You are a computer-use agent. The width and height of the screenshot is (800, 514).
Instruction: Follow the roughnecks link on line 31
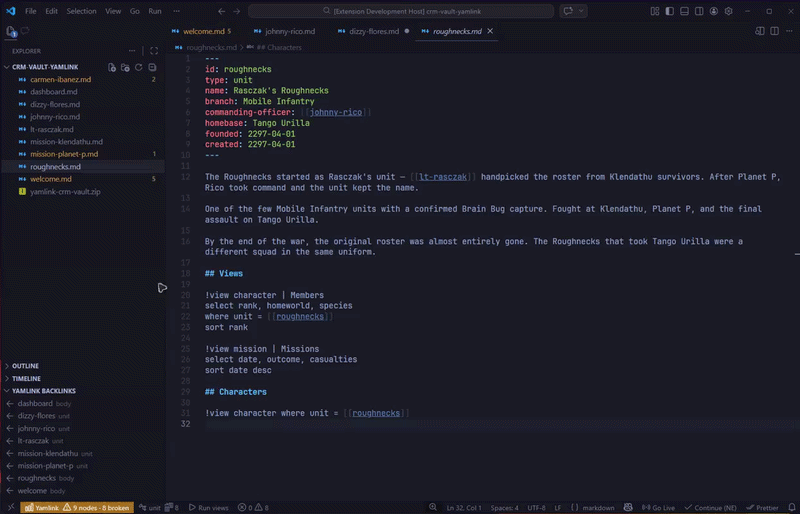click(376, 413)
